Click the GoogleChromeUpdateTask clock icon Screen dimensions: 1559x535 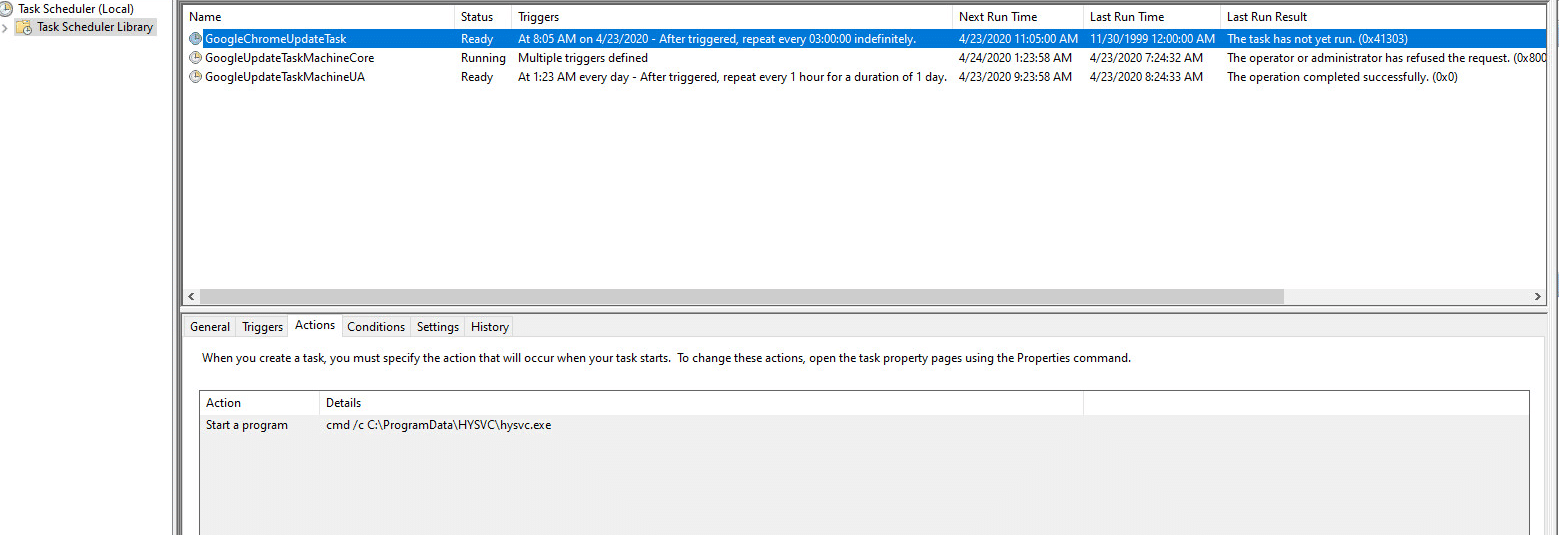click(195, 39)
